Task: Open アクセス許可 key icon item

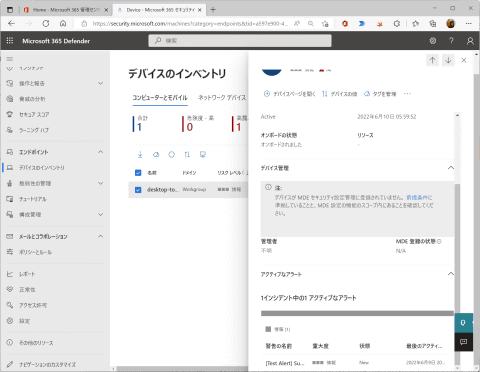Action: 33,305
